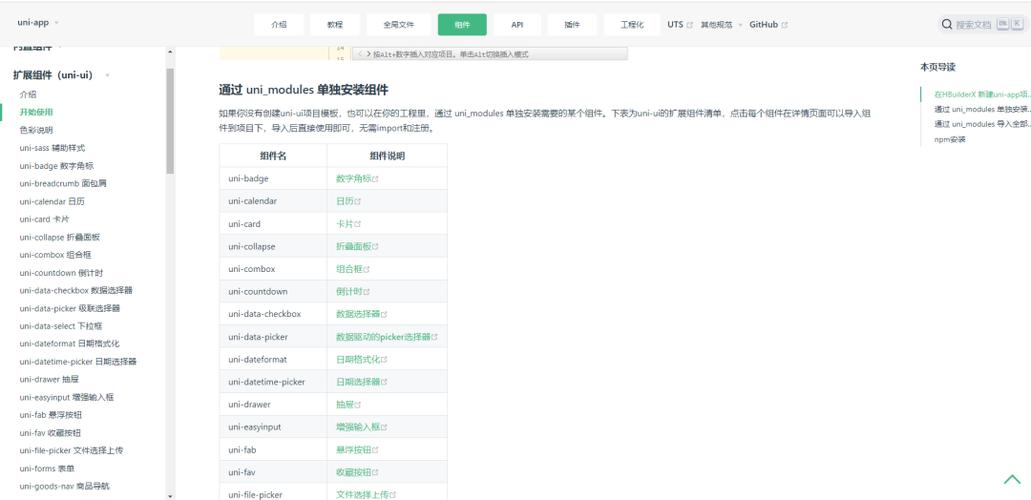
Task: Jump to npm安装 page section
Action: pos(949,139)
